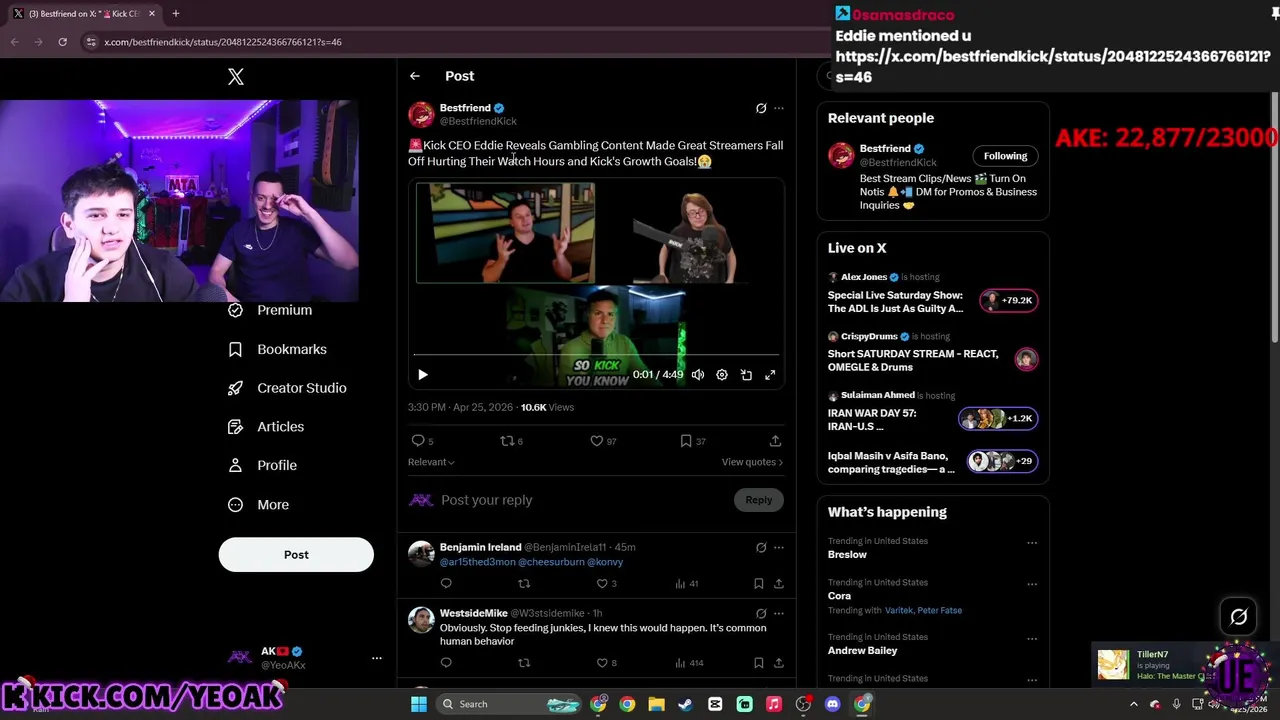Open Premium in the sidebar

270,310
